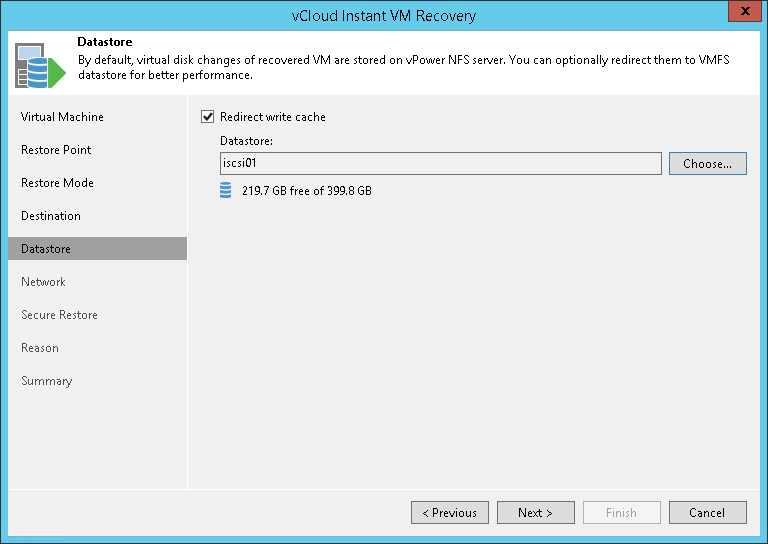Click the free space text label
Image resolution: width=768 pixels, height=544 pixels.
coord(307,190)
